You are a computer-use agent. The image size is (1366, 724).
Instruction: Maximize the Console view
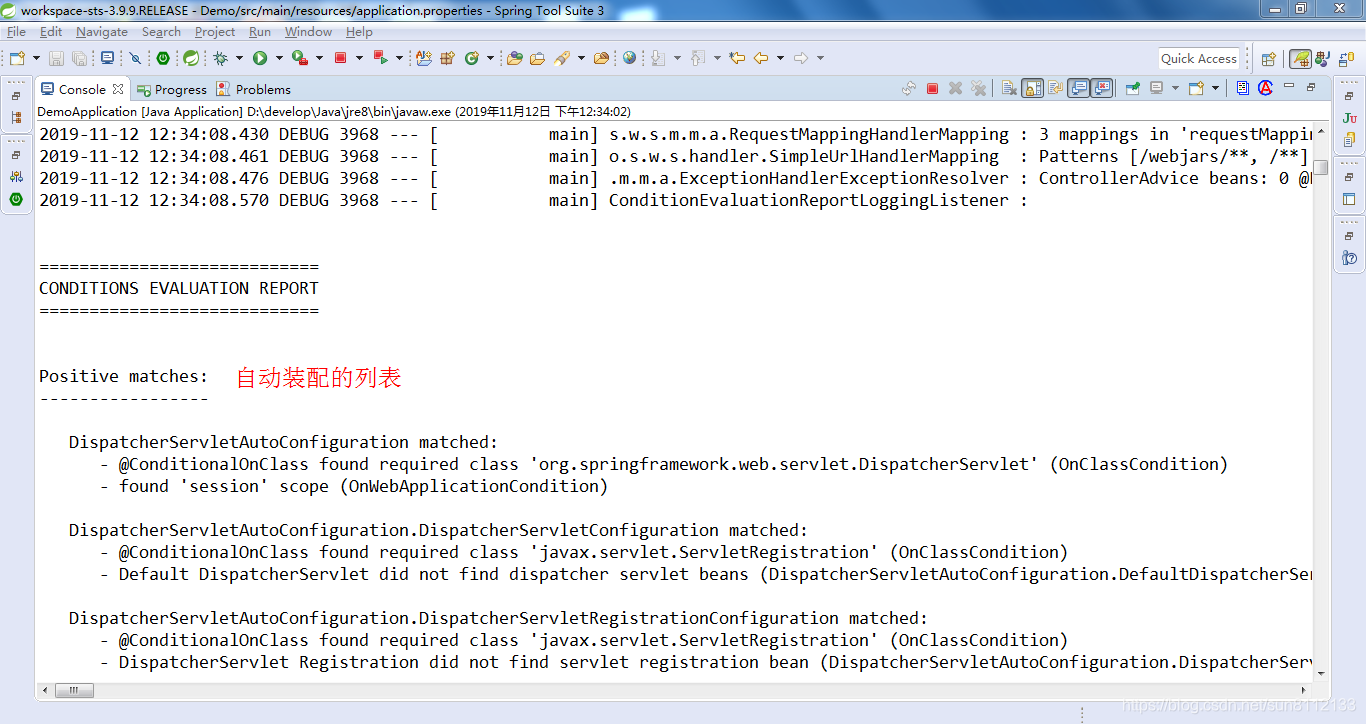1312,87
